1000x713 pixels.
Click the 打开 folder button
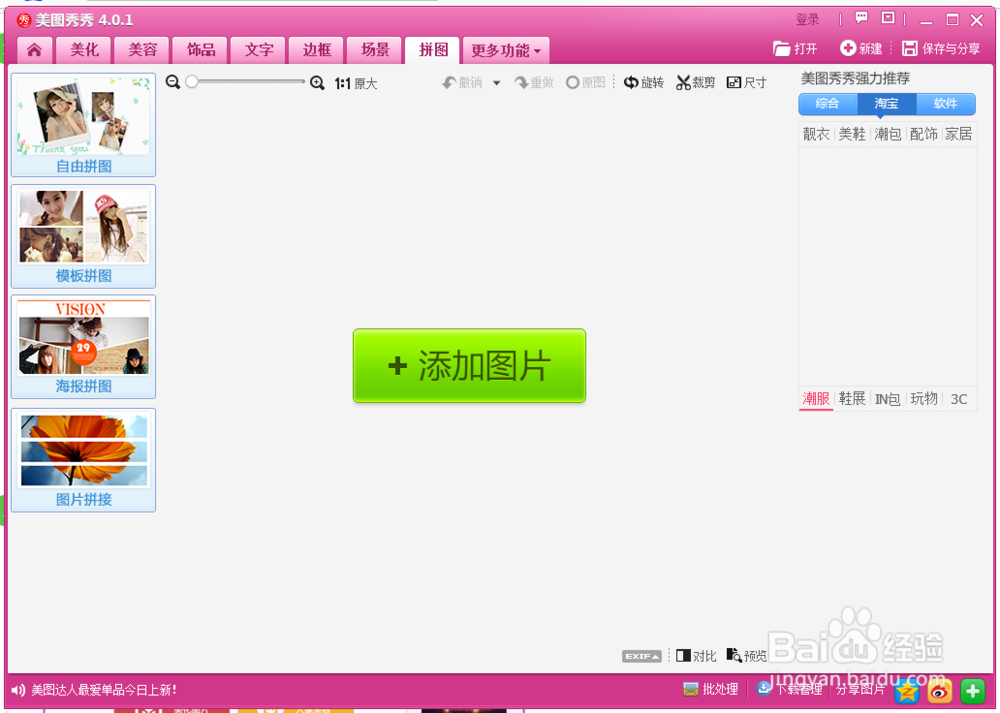tap(795, 48)
